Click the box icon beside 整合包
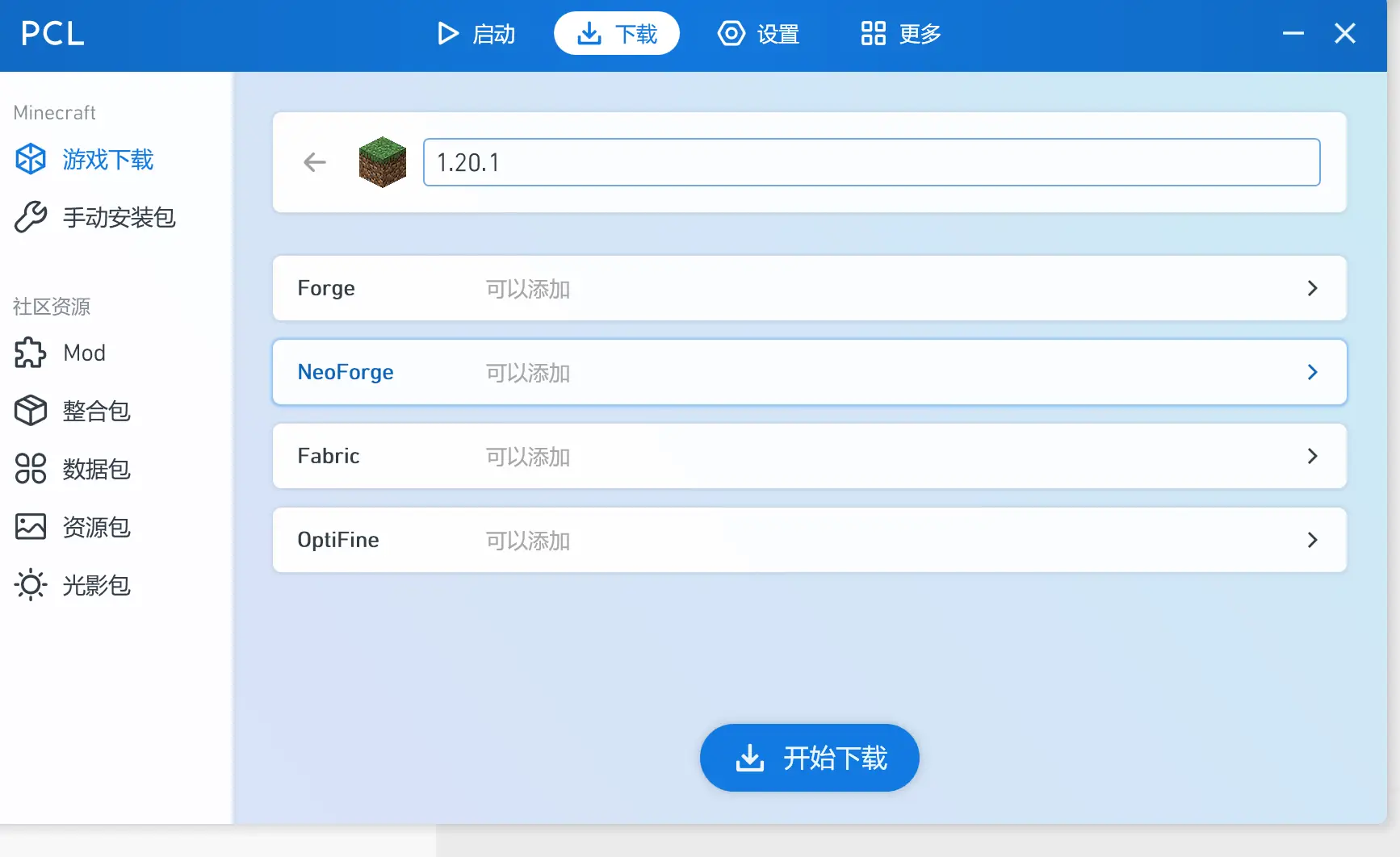This screenshot has height=857, width=1400. (x=31, y=411)
